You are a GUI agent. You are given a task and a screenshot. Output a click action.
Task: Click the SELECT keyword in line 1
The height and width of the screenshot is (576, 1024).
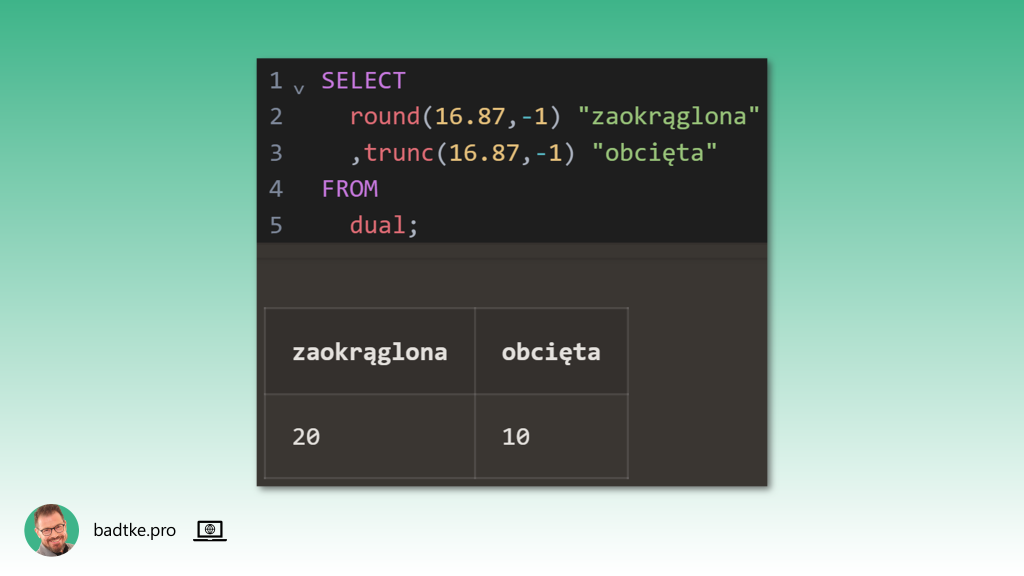(363, 81)
